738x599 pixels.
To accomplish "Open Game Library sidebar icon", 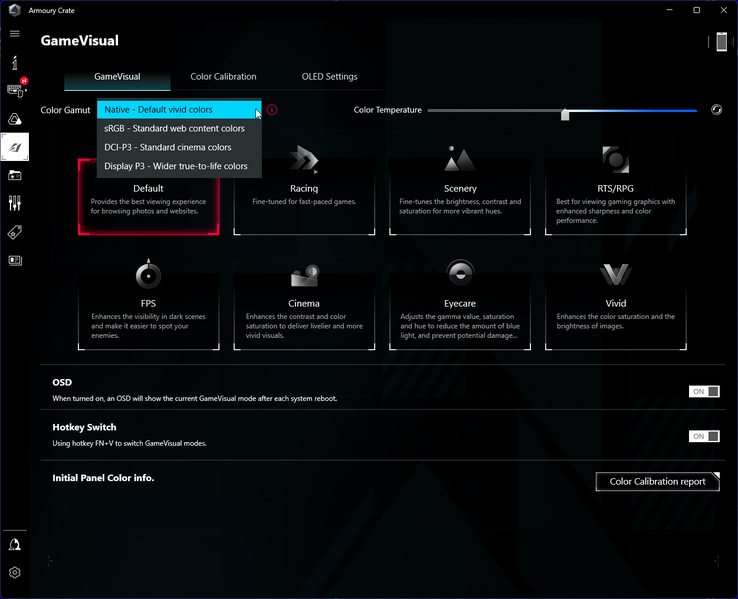I will pos(15,176).
